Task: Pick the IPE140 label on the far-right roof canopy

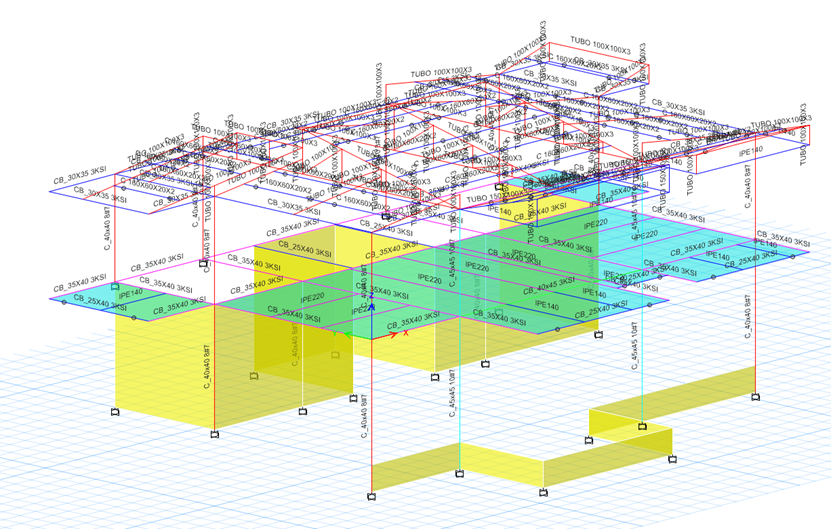Action: (x=752, y=152)
